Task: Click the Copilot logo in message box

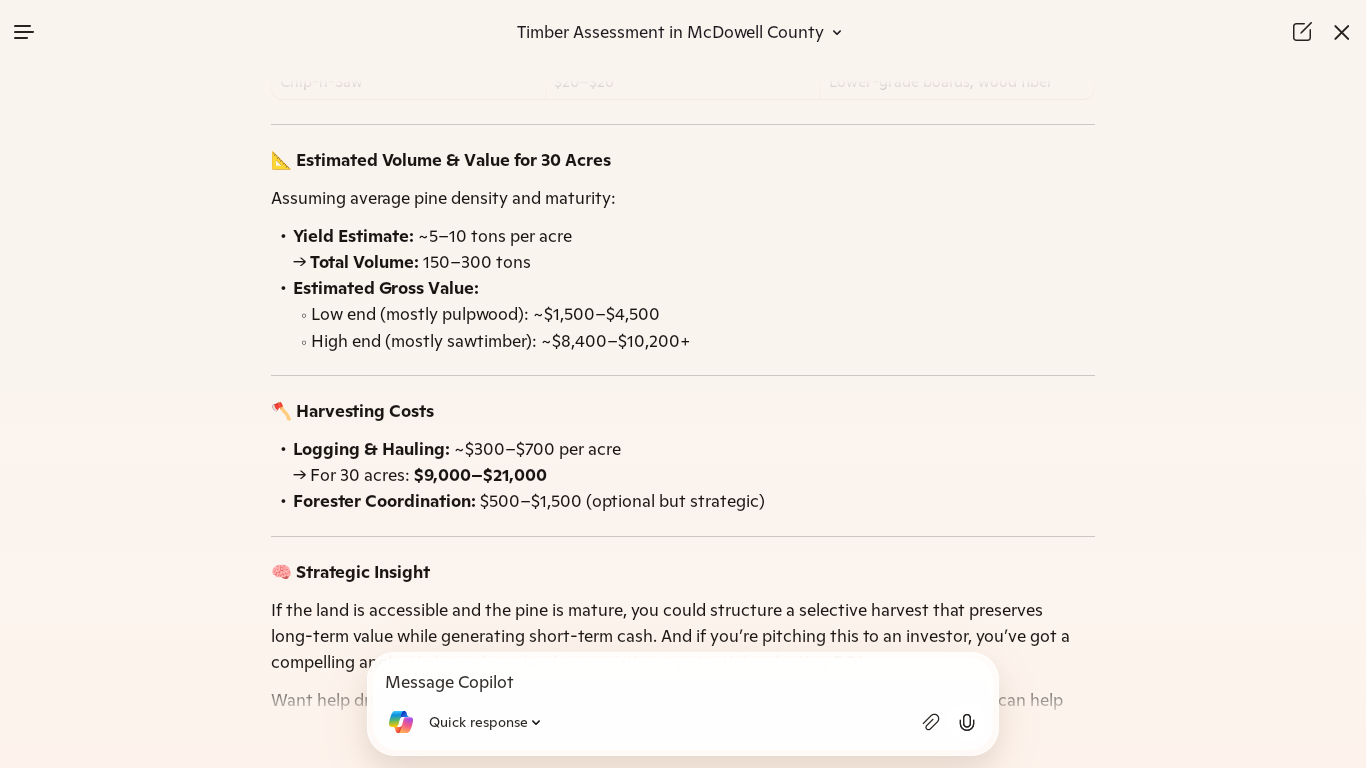Action: (x=401, y=722)
